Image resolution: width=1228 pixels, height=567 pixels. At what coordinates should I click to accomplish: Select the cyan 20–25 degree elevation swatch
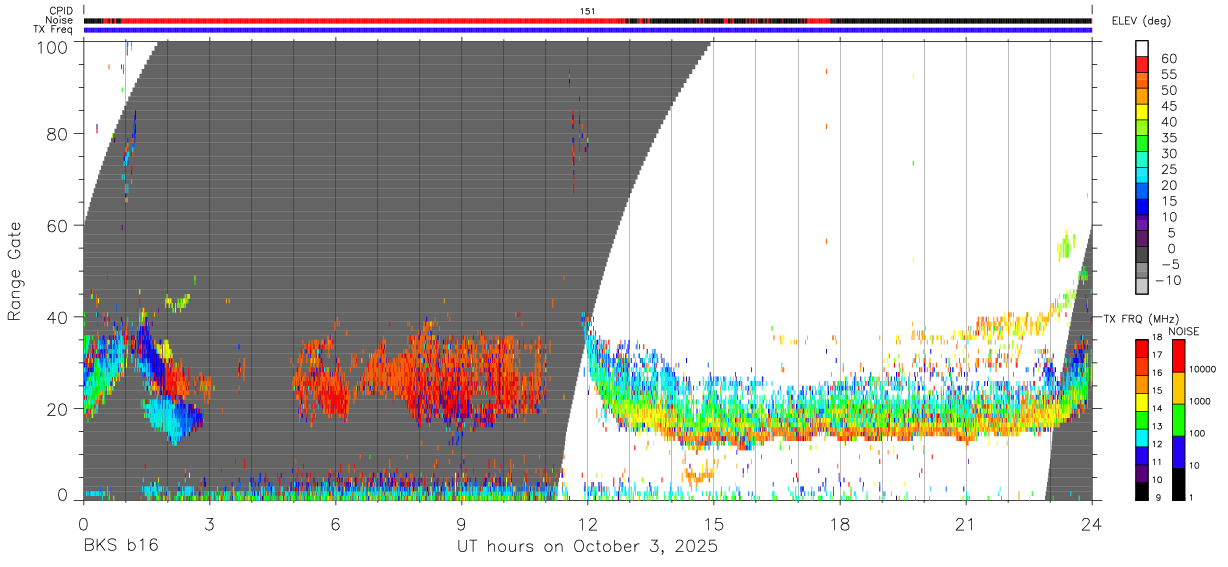click(1142, 176)
